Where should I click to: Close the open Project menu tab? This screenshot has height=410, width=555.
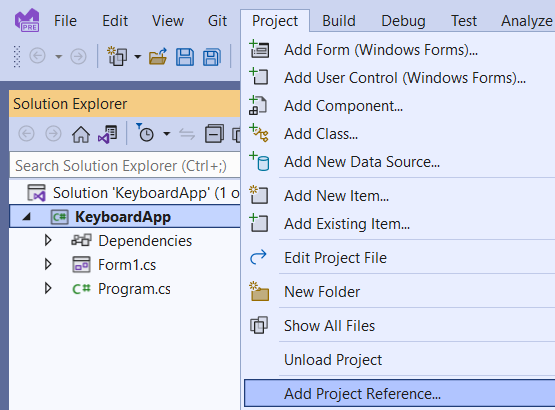coord(275,21)
